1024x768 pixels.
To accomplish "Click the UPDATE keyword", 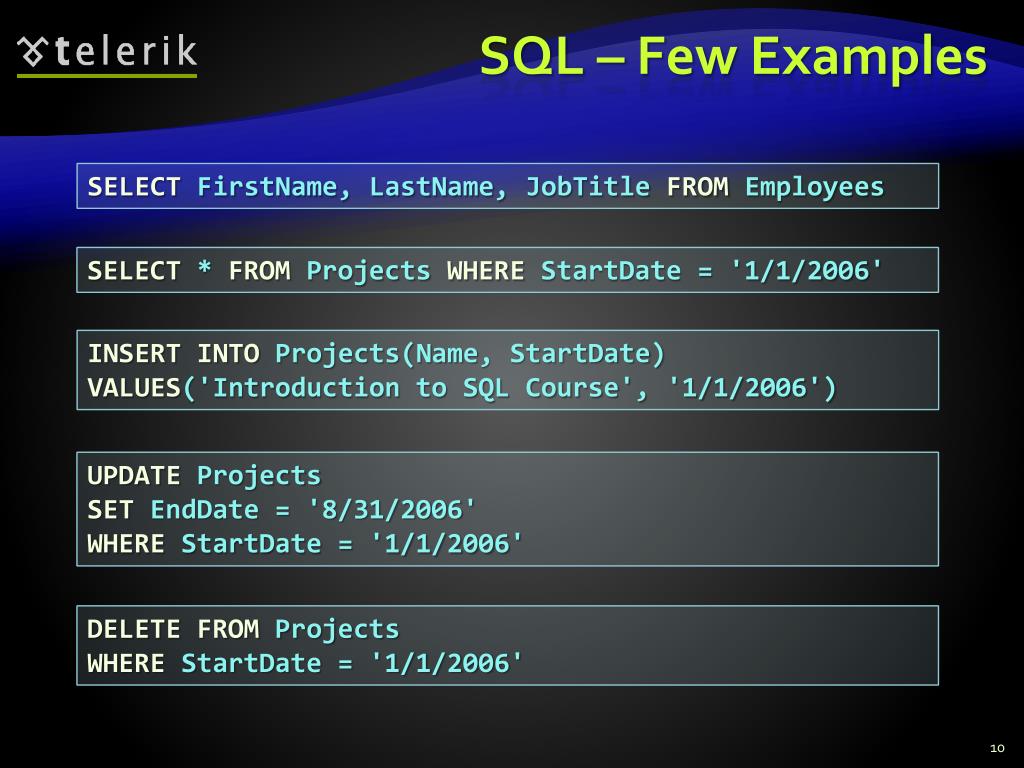I will 134,475.
